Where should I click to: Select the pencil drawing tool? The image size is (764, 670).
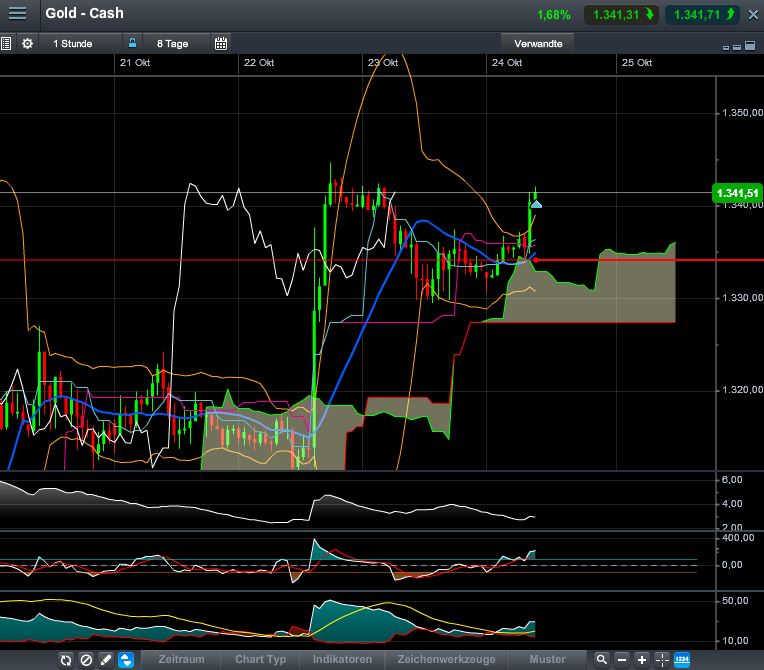pyautogui.click(x=106, y=660)
